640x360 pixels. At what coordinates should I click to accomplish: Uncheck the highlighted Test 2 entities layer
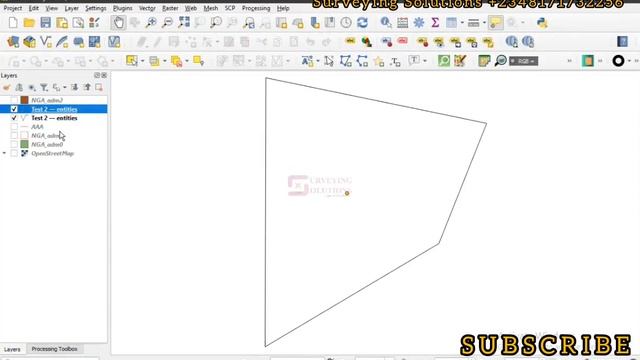[14, 109]
